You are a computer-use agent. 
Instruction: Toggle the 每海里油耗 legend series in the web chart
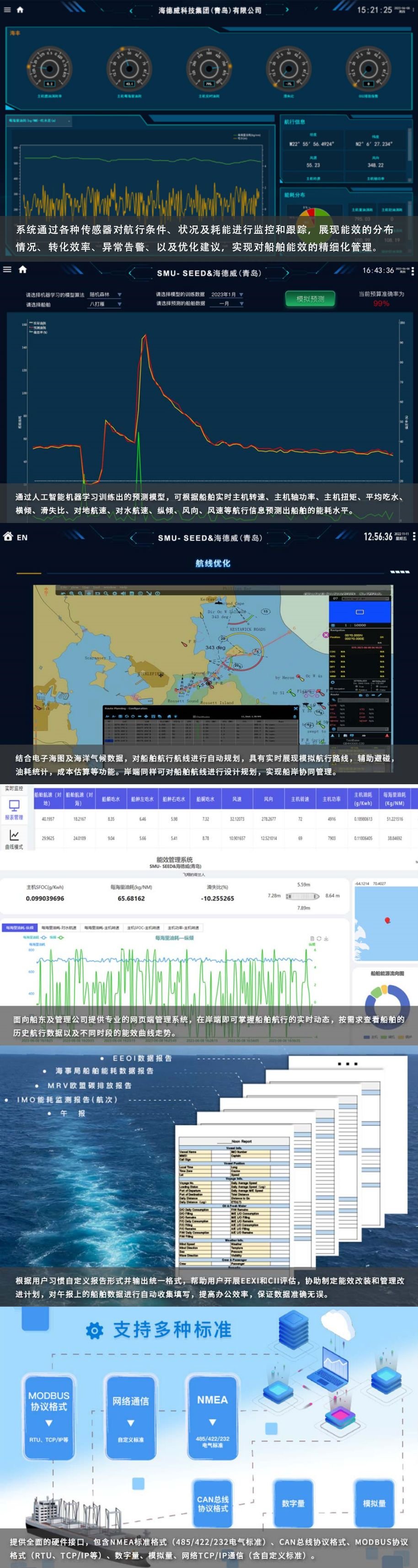33,938
